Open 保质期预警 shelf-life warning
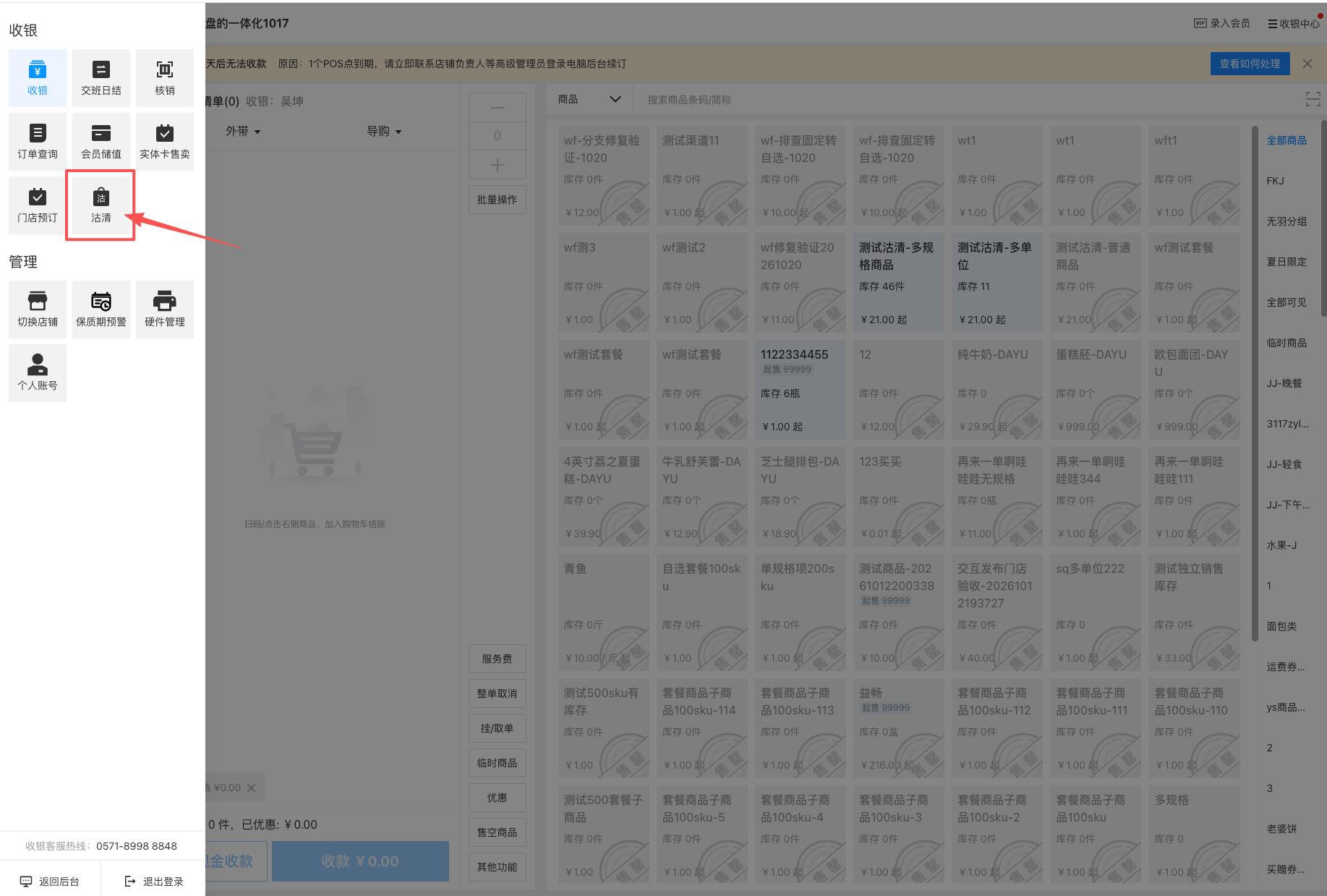The height and width of the screenshot is (896, 1327). (x=101, y=310)
